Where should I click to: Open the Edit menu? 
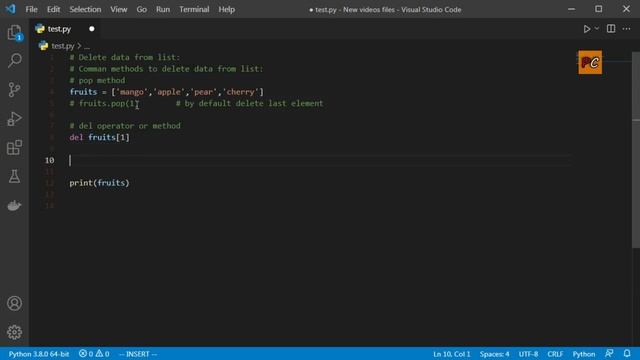(53, 9)
